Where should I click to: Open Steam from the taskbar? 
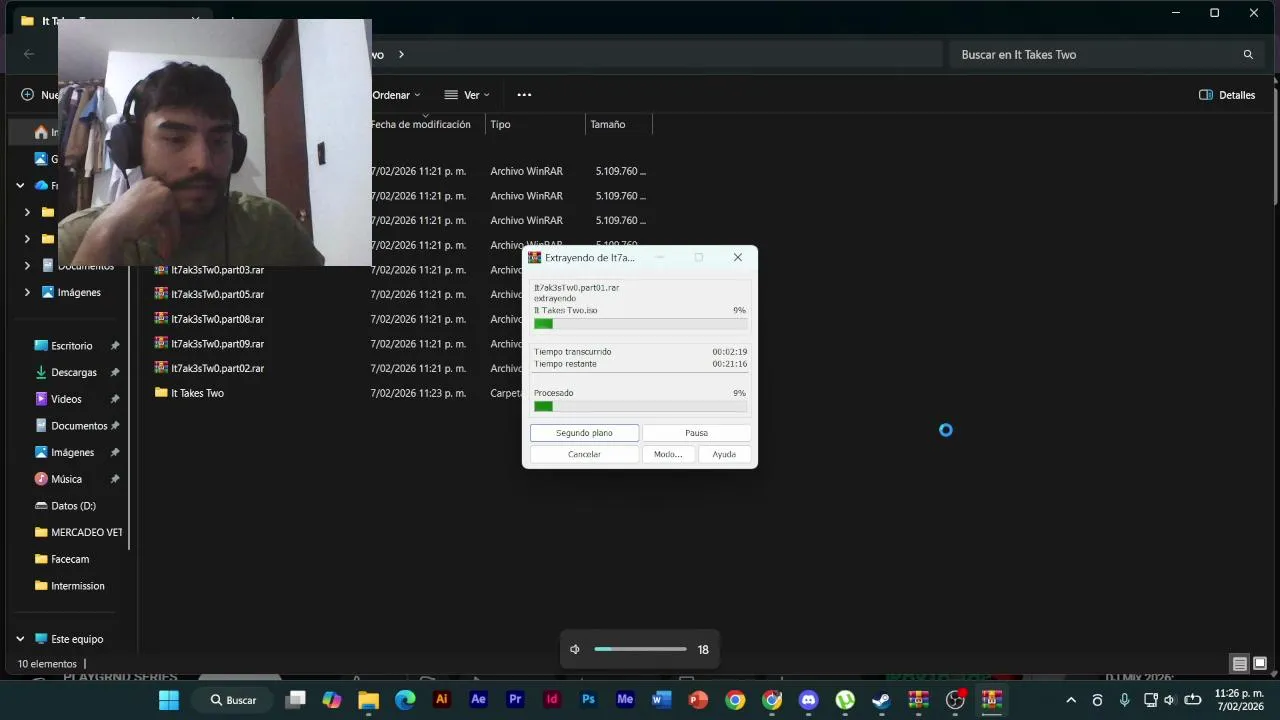[881, 700]
